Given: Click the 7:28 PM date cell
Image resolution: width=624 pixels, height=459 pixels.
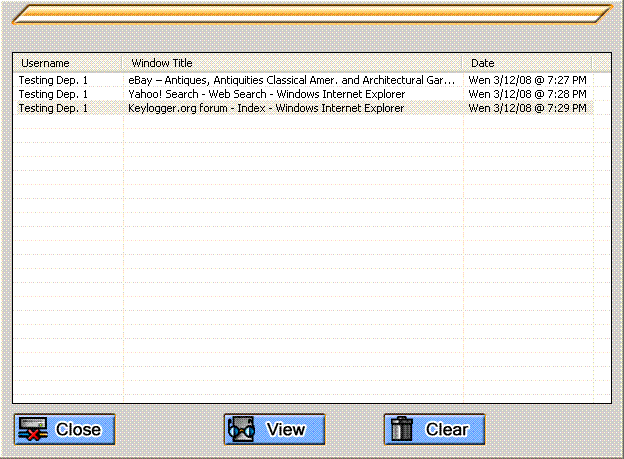Looking at the screenshot, I should point(527,94).
